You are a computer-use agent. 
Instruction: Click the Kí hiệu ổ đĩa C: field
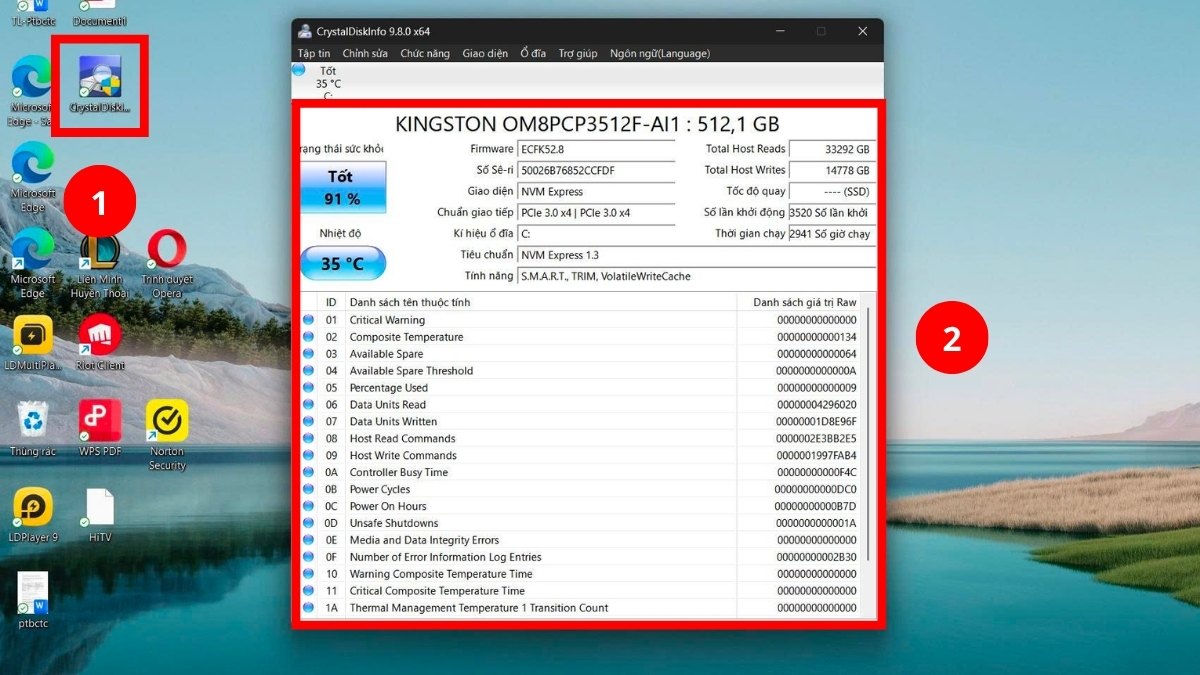tap(596, 234)
